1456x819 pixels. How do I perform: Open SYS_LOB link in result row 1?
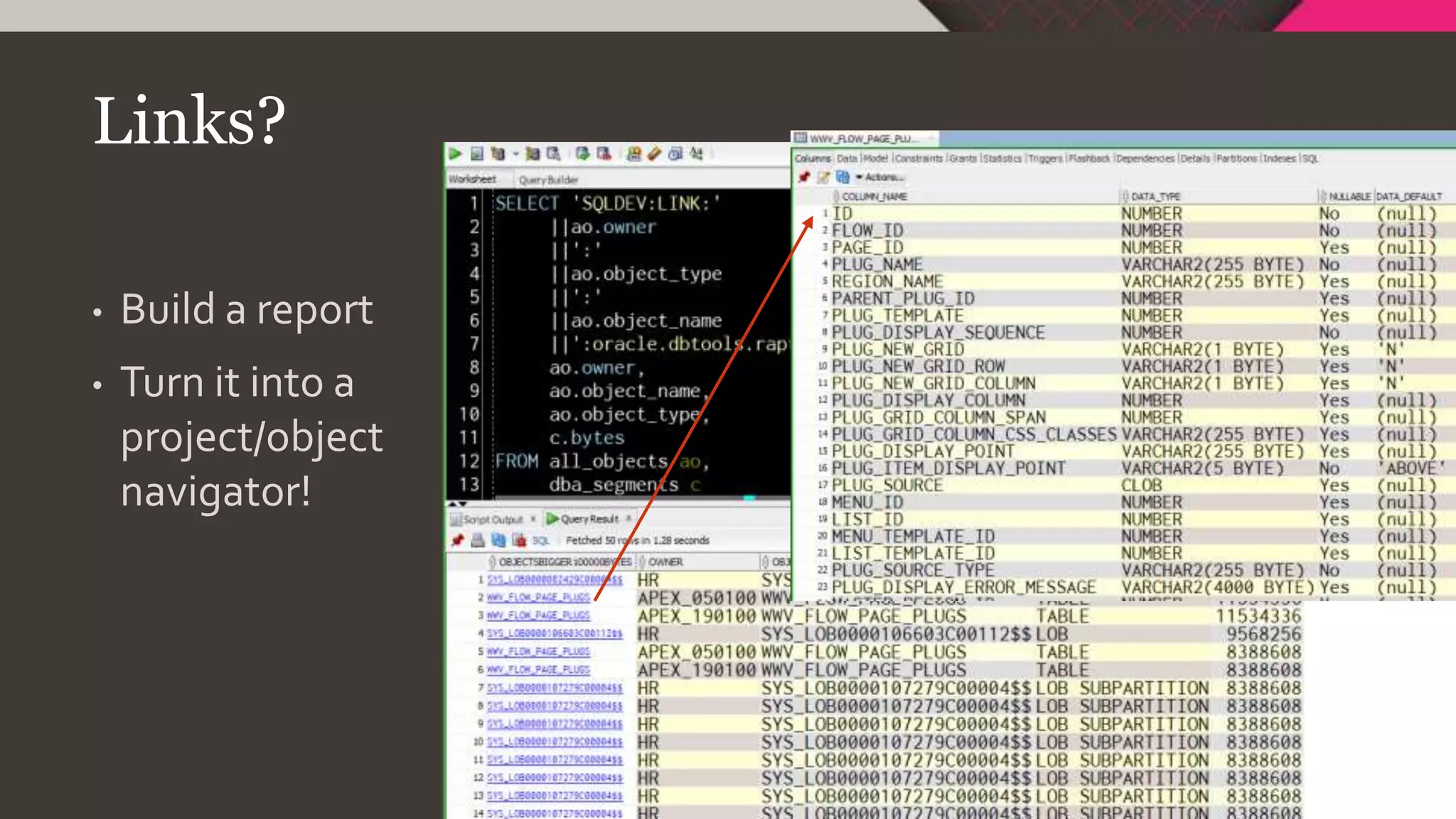555,580
